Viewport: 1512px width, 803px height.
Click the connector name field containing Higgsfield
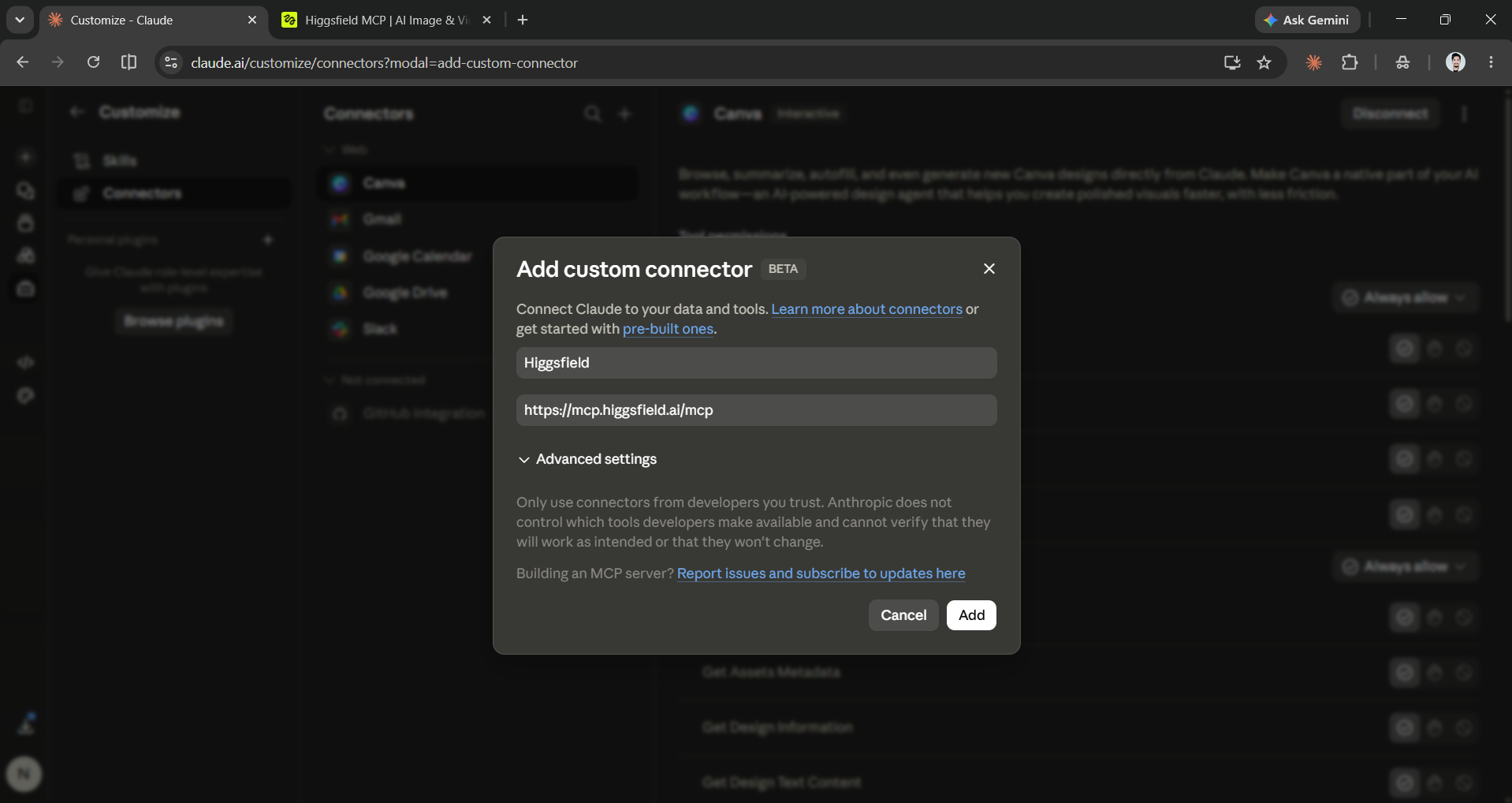point(756,363)
